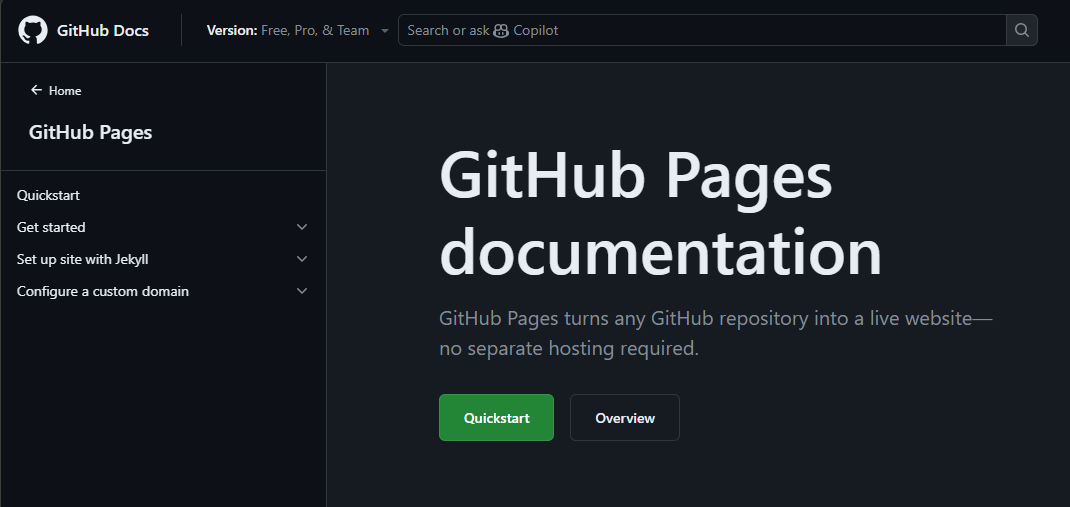
Task: Click the intro text about live website
Action: coord(715,334)
